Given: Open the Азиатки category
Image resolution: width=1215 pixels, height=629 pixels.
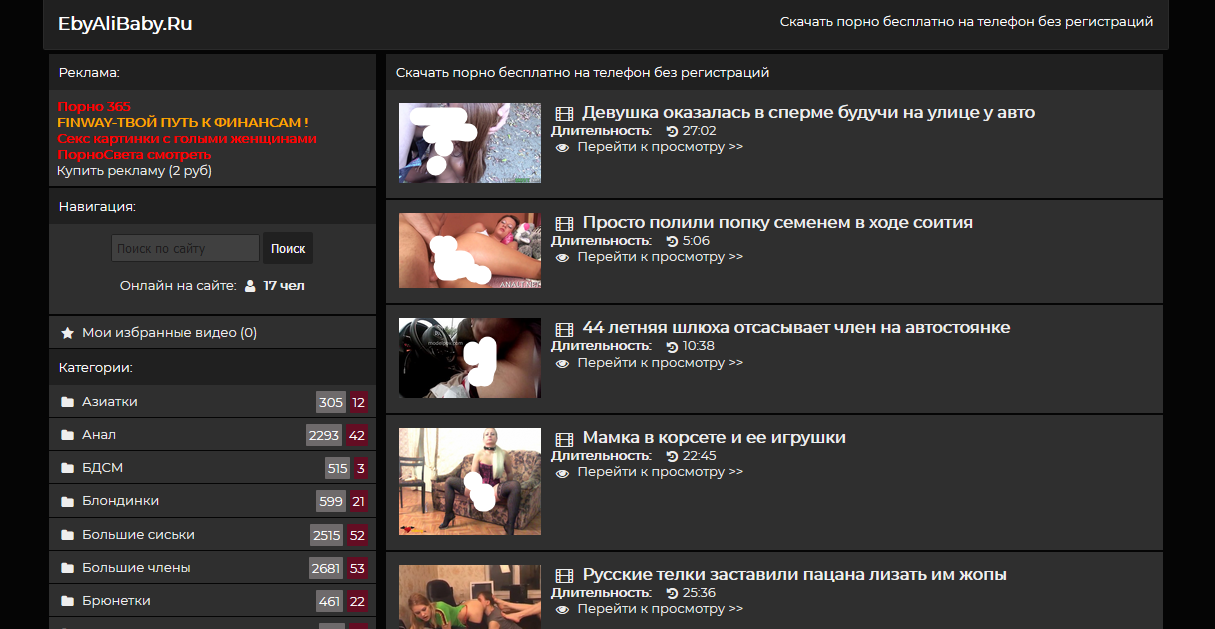Looking at the screenshot, I should click(110, 402).
